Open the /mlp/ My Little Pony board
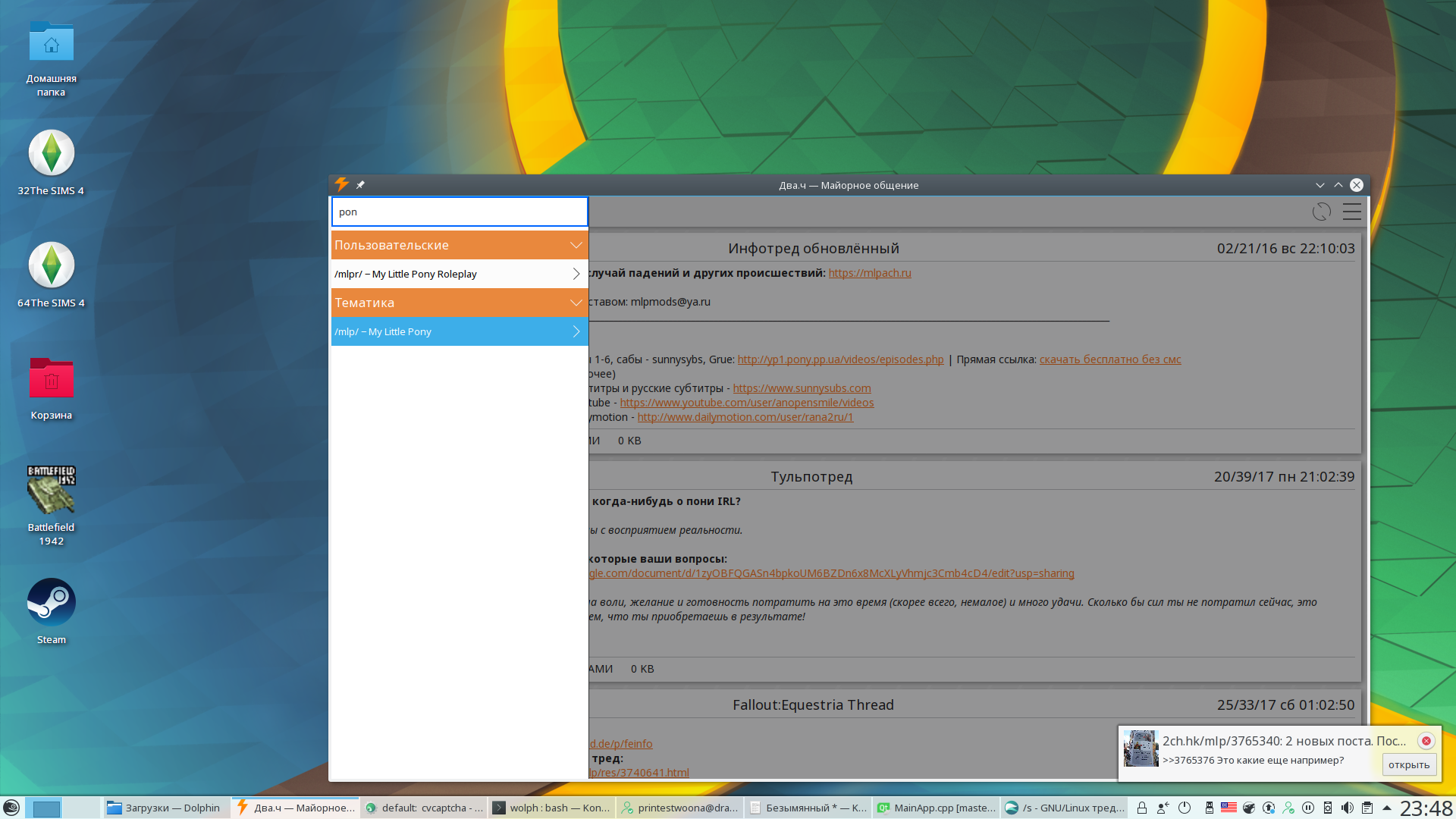This screenshot has width=1456, height=819. [460, 331]
